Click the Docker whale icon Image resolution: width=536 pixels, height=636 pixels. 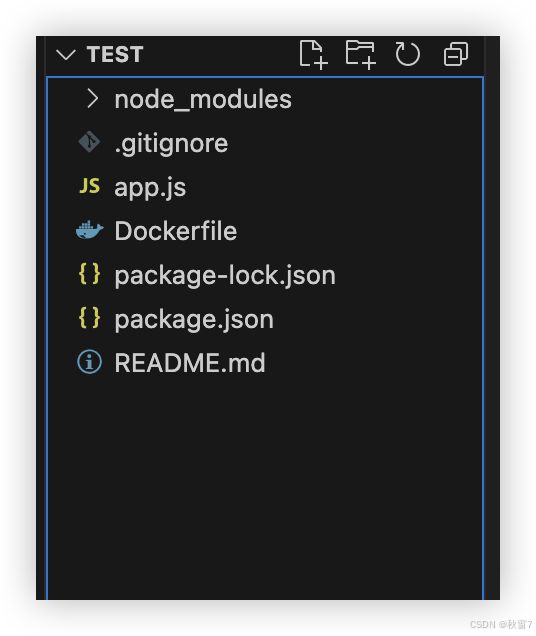tap(89, 230)
